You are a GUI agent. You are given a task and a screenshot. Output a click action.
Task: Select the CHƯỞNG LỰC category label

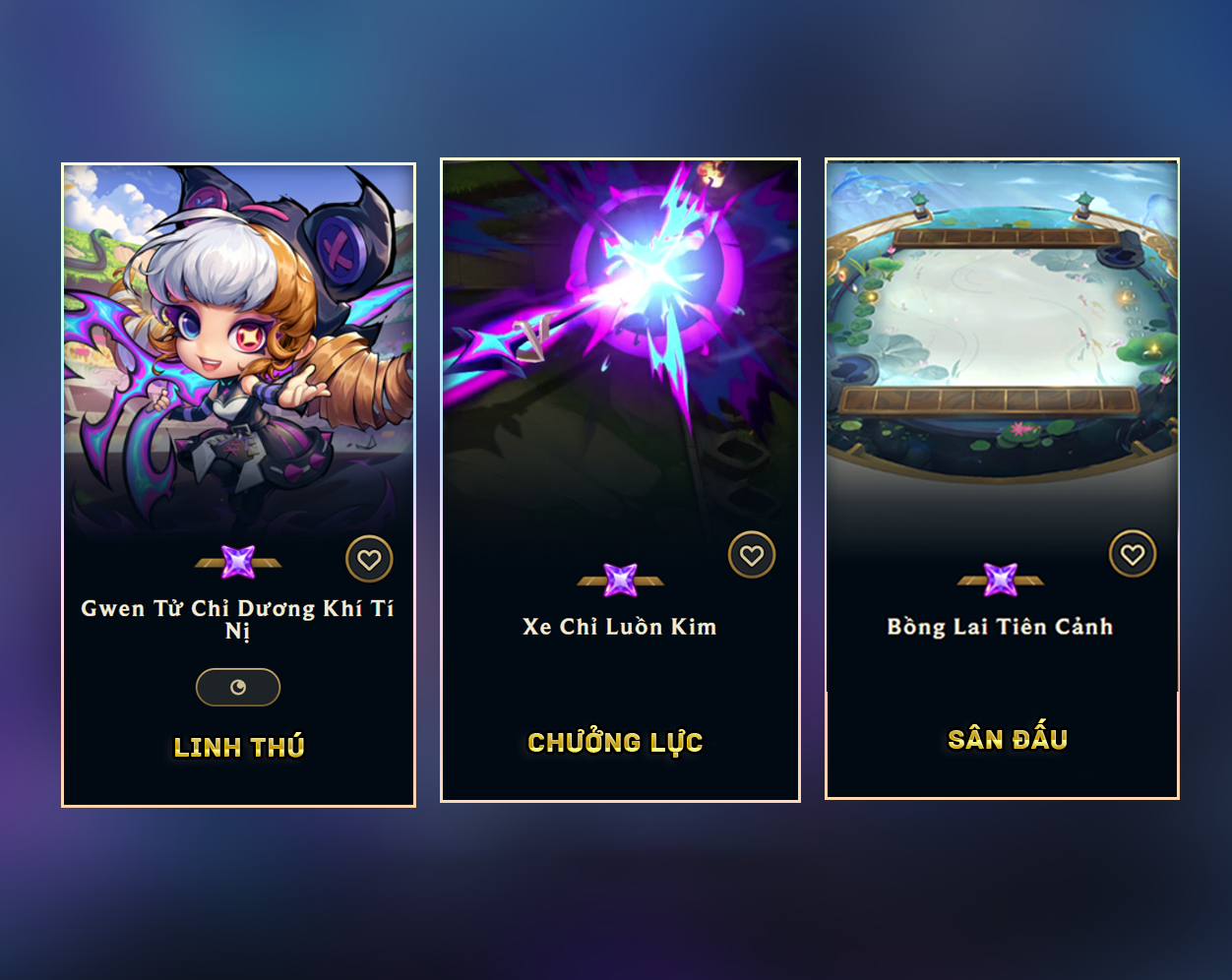(615, 743)
